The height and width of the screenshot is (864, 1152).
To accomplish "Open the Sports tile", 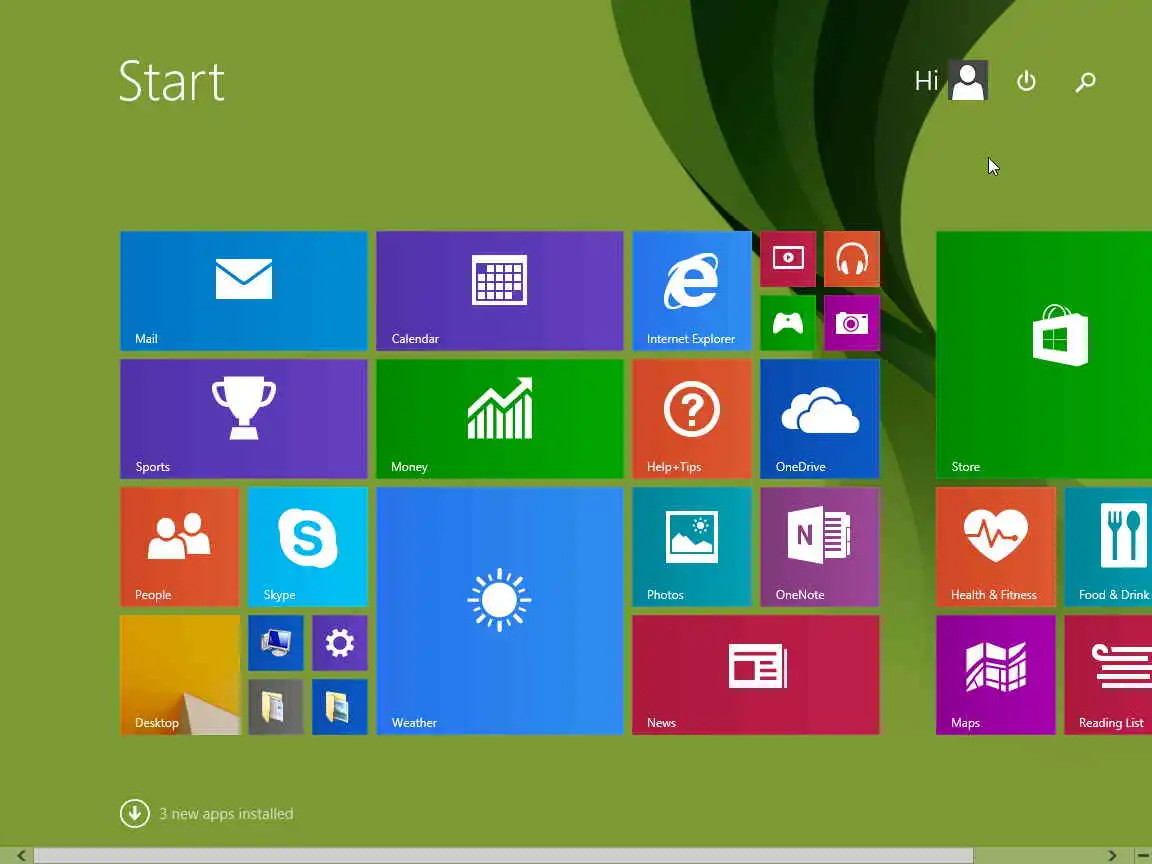I will click(x=243, y=419).
